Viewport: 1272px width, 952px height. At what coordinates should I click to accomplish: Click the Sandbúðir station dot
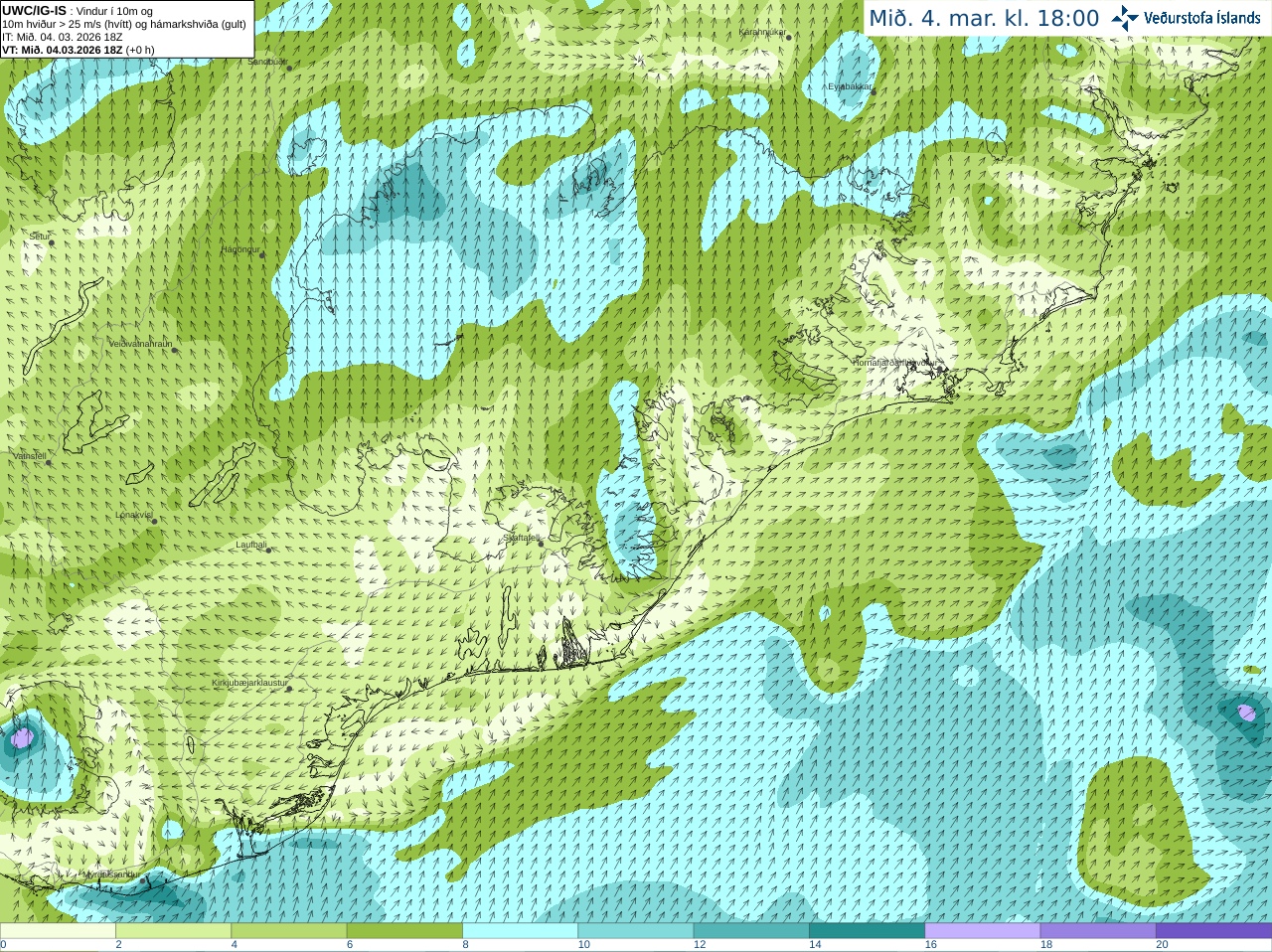[x=290, y=69]
